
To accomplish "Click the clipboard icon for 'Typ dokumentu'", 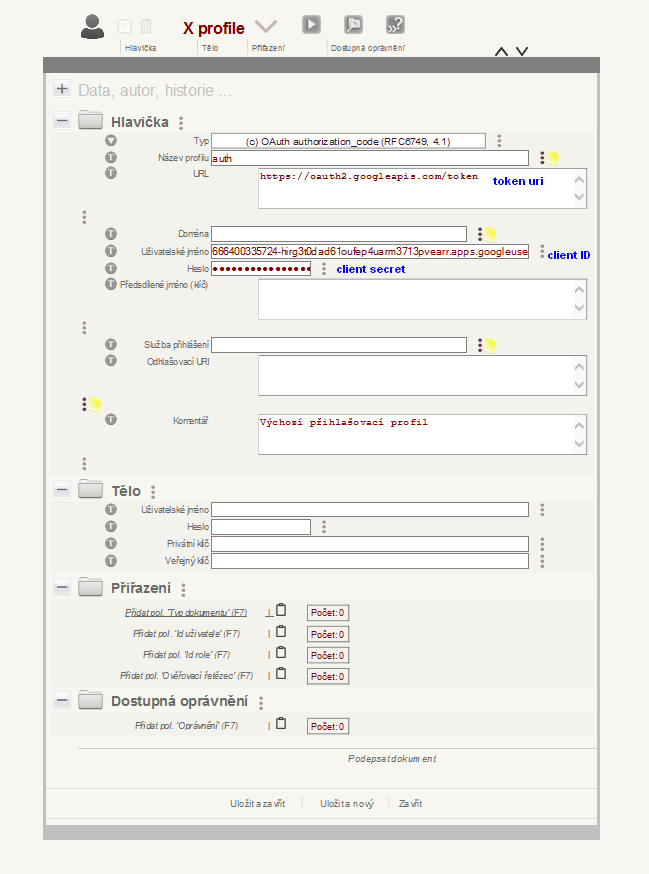I will tap(281, 611).
